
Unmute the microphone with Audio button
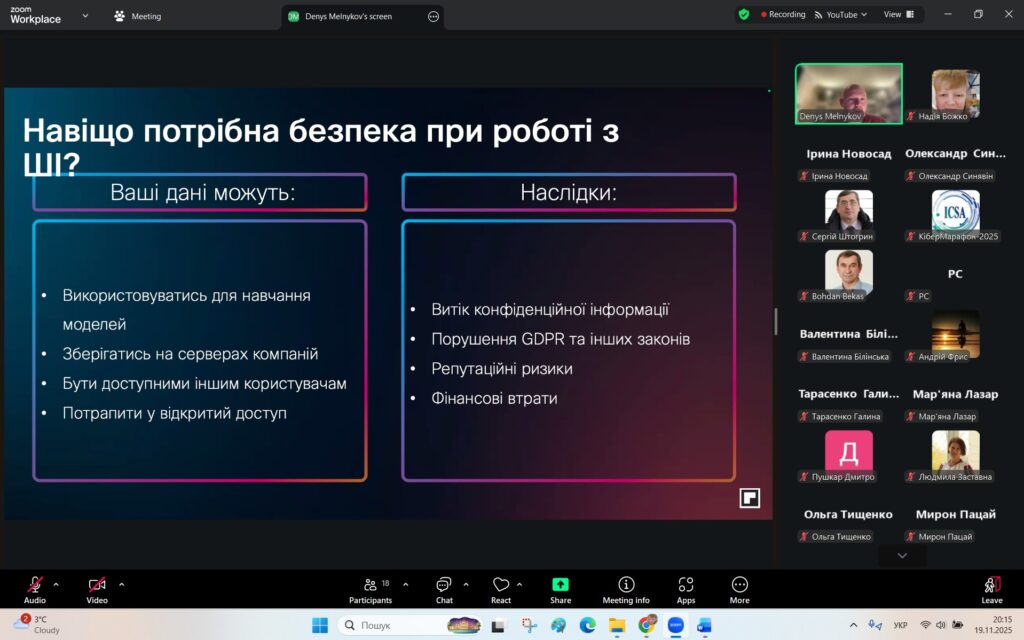(35, 588)
